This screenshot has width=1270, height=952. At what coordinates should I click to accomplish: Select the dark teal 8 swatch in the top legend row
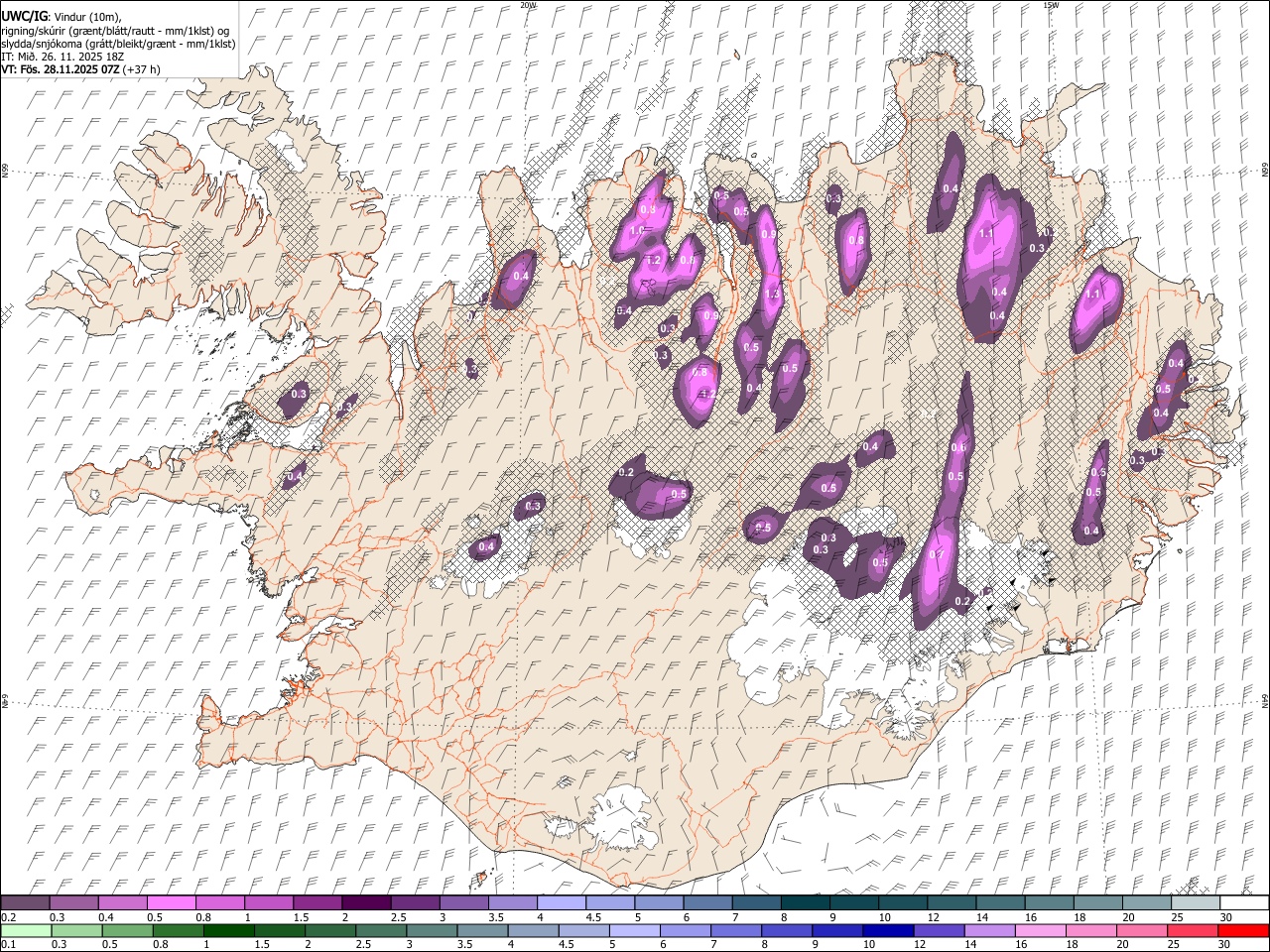(x=805, y=902)
